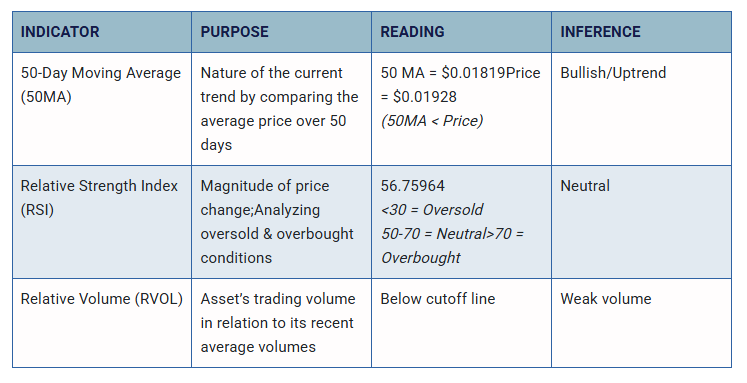Click the 'Asset's trading volume' purpose cell

coord(282,323)
